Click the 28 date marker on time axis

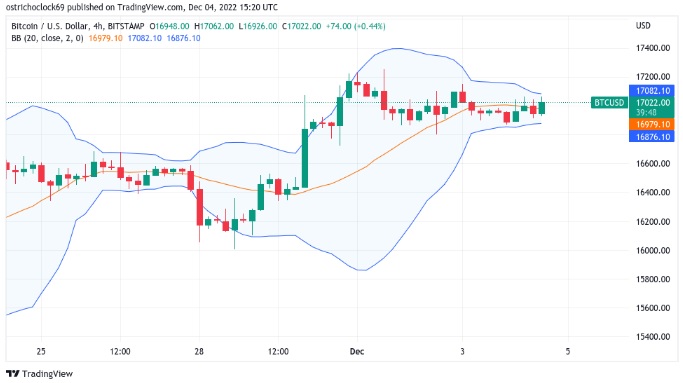[199, 351]
